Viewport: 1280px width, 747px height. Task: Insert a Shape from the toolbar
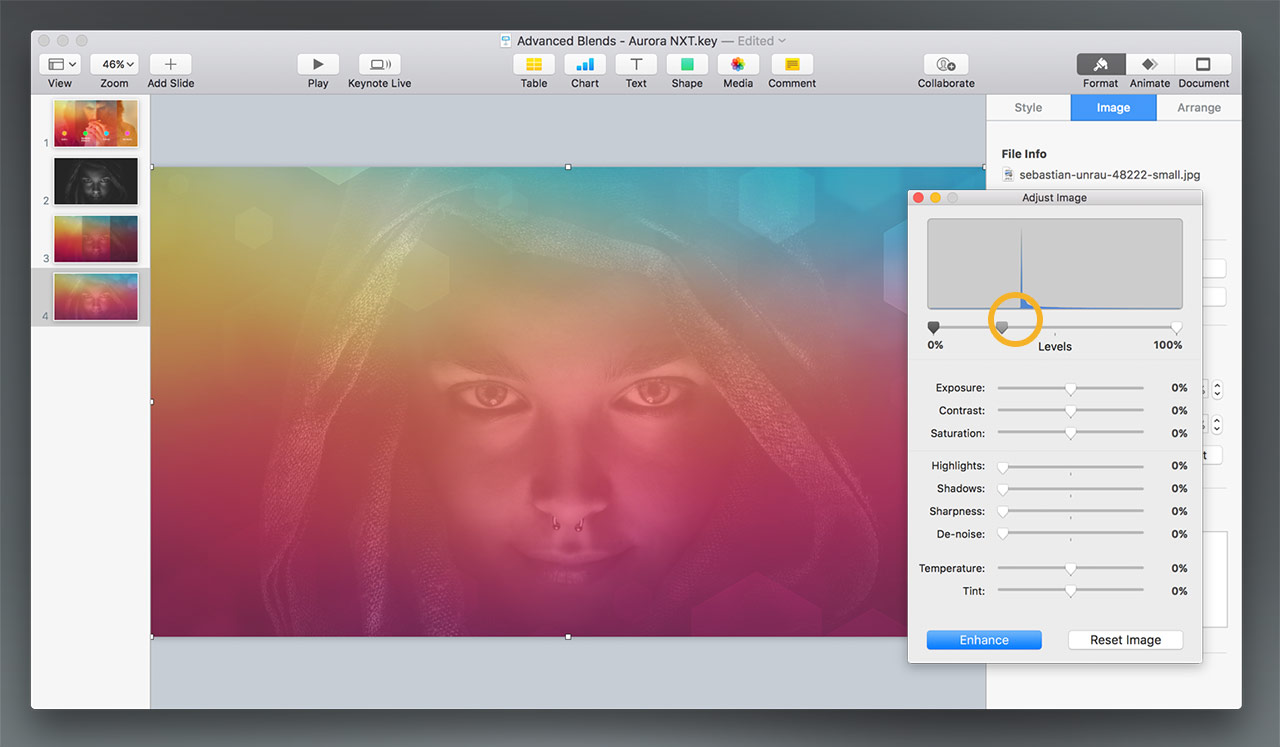tap(687, 64)
